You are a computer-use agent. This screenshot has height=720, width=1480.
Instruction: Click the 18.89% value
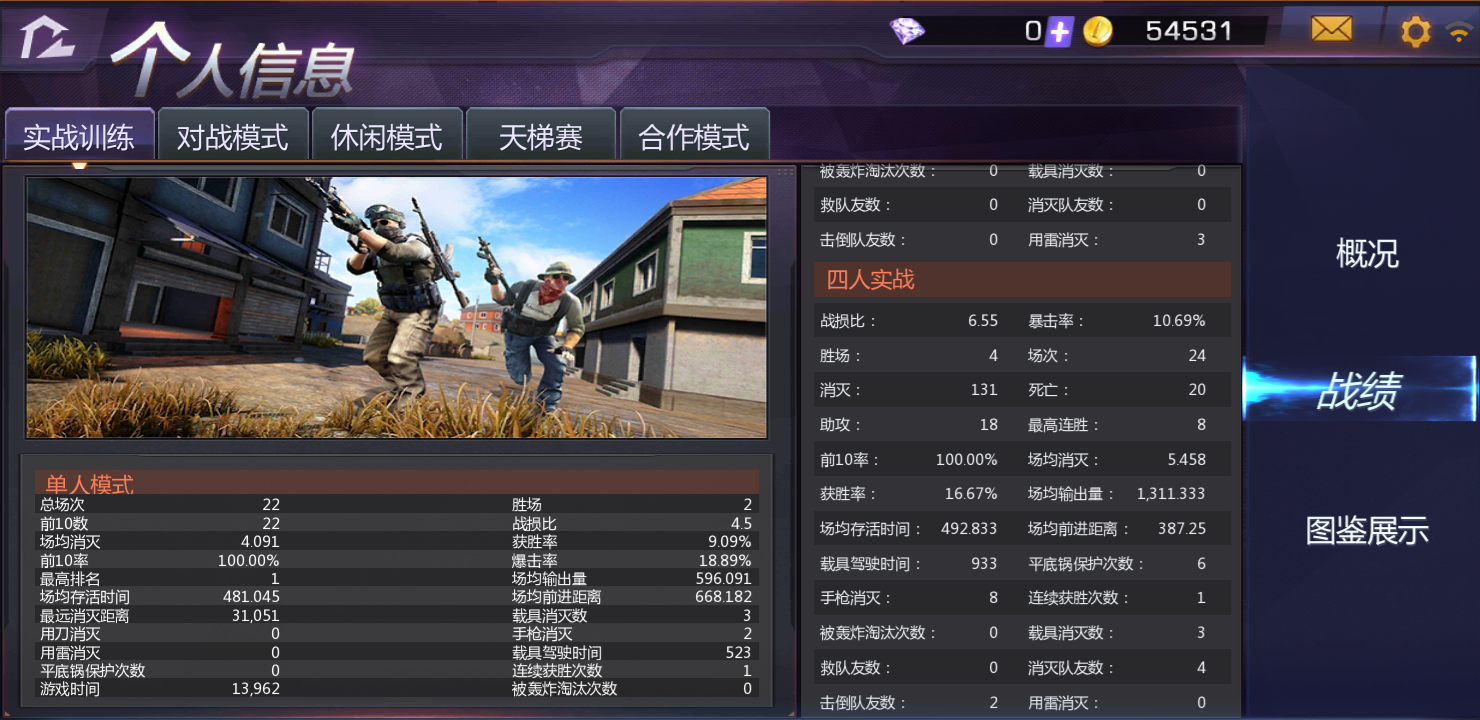tap(725, 560)
